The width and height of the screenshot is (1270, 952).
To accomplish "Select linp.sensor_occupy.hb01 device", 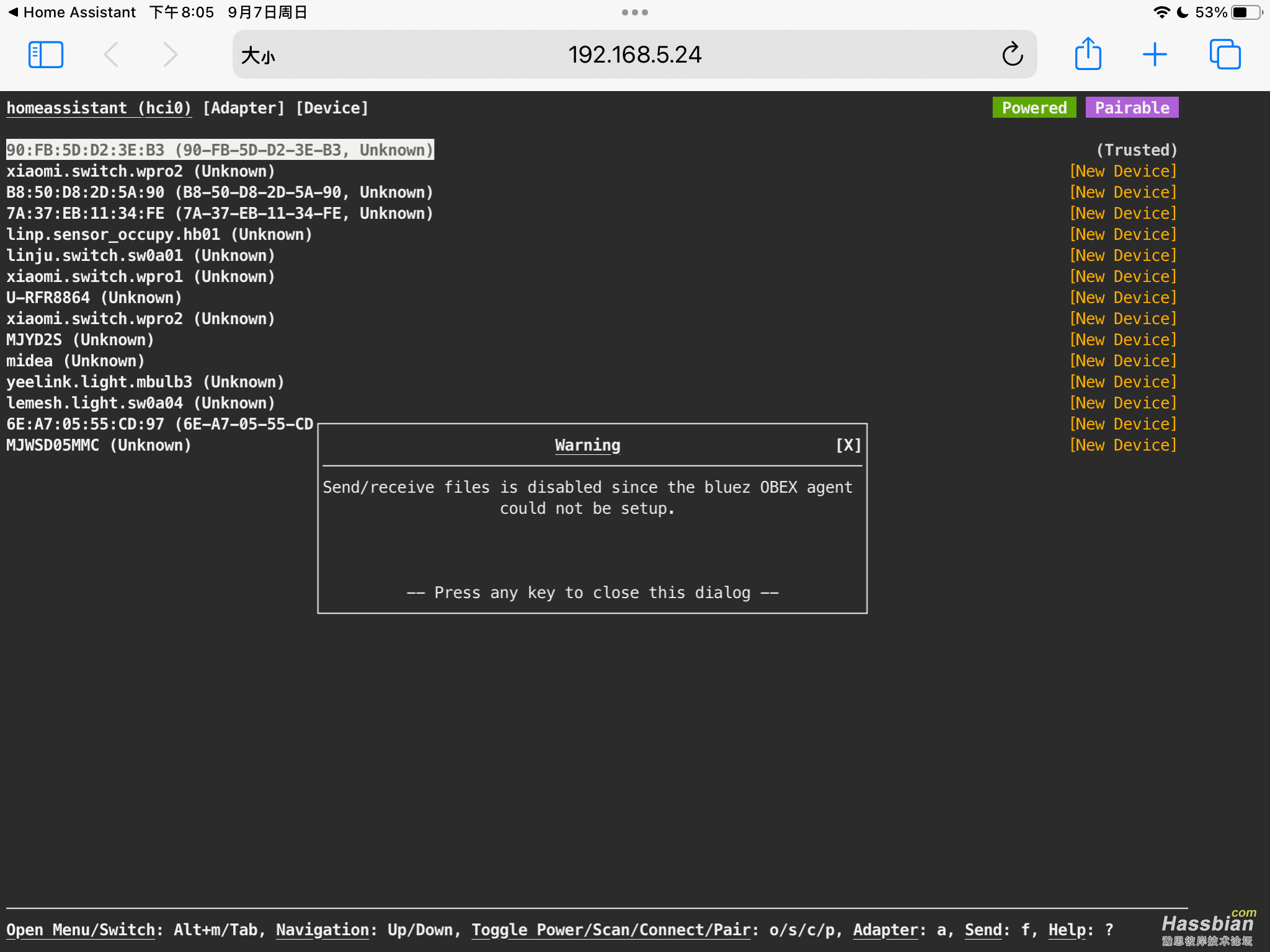I will tap(159, 234).
